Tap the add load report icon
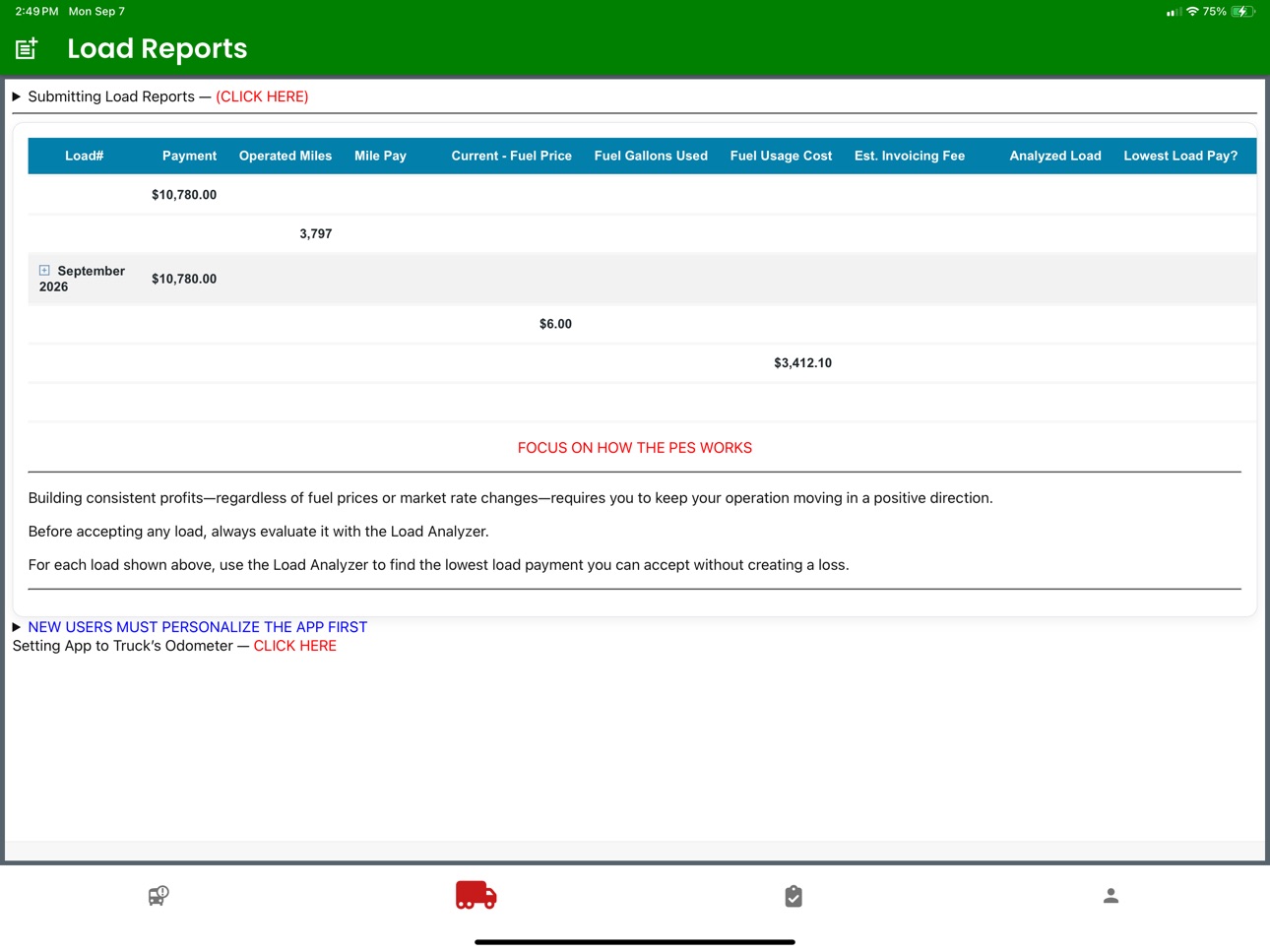Viewport: 1270px width, 952px height. tap(27, 48)
